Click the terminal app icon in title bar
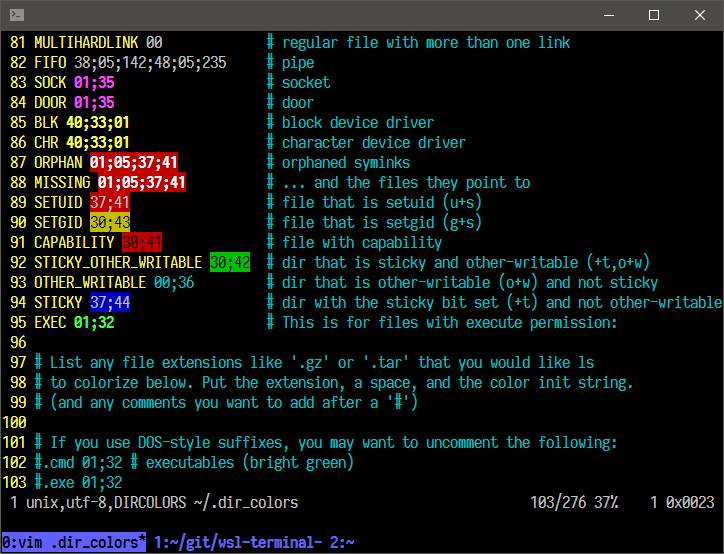 click(17, 15)
